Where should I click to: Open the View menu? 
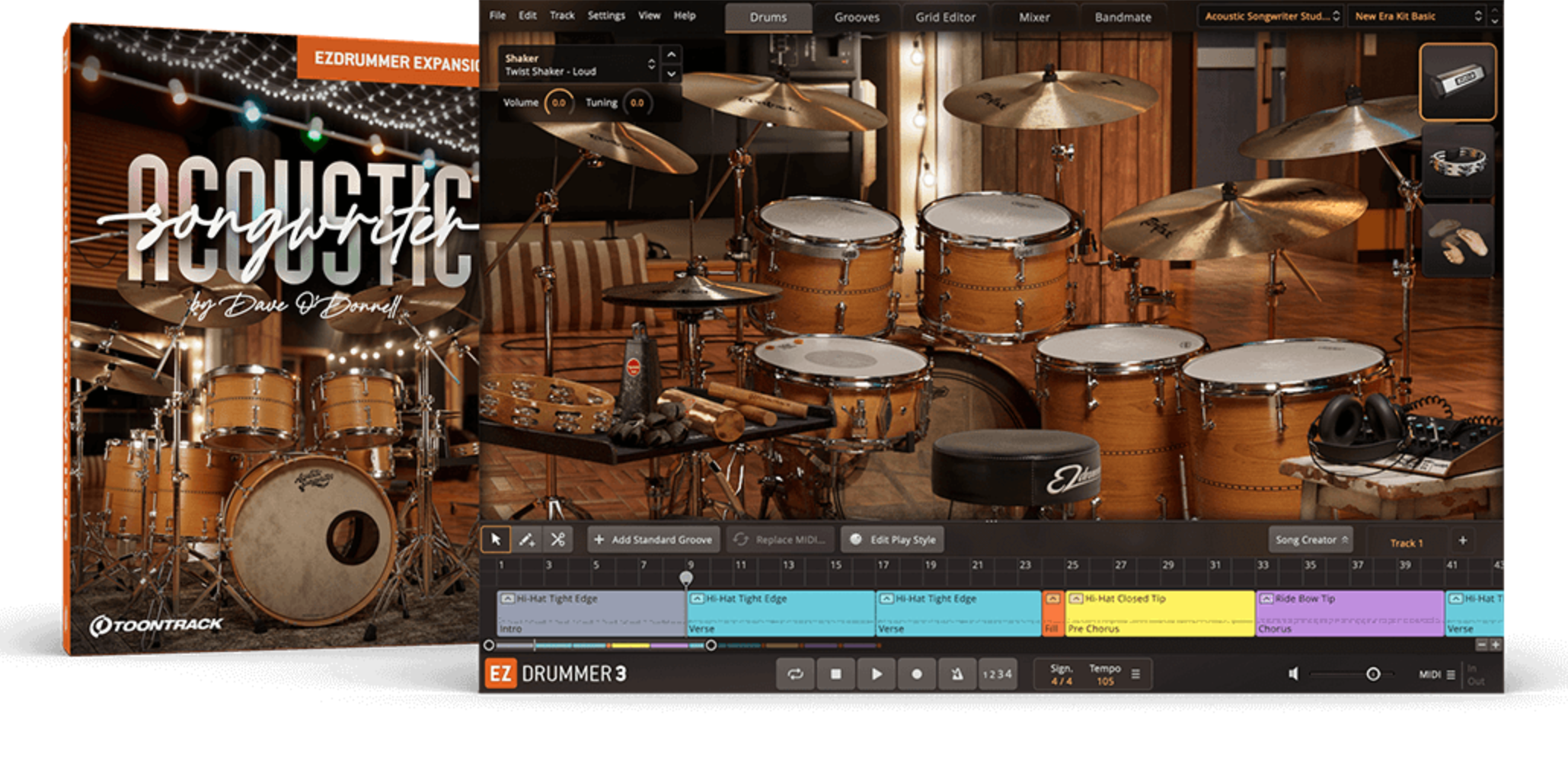coord(650,15)
